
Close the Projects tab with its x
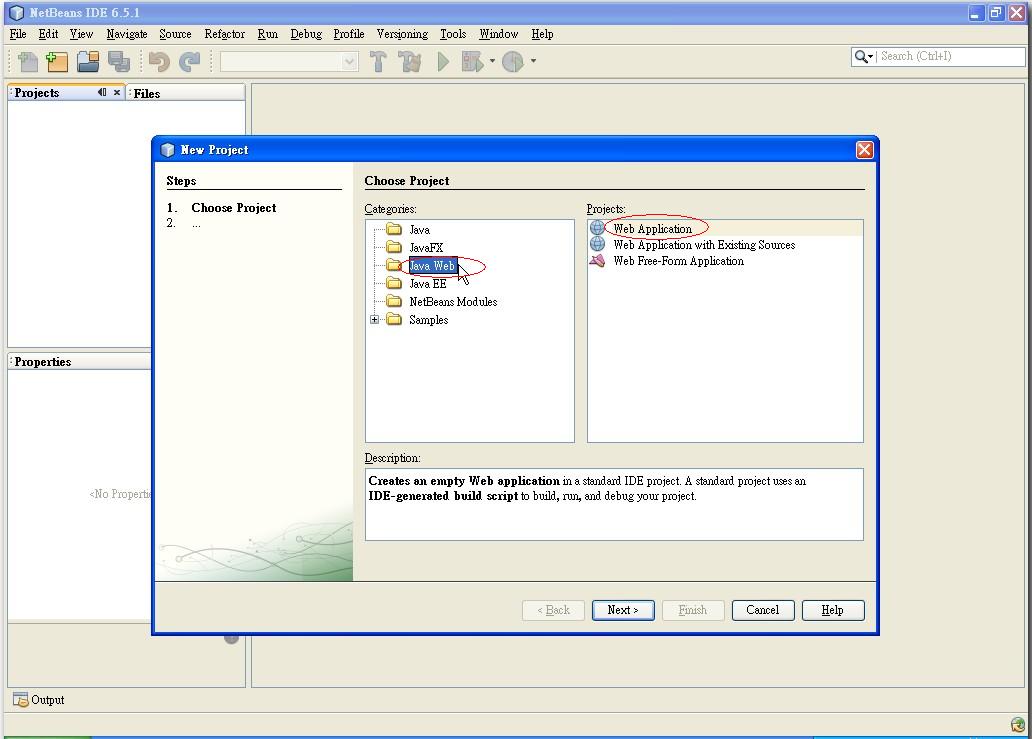[116, 92]
